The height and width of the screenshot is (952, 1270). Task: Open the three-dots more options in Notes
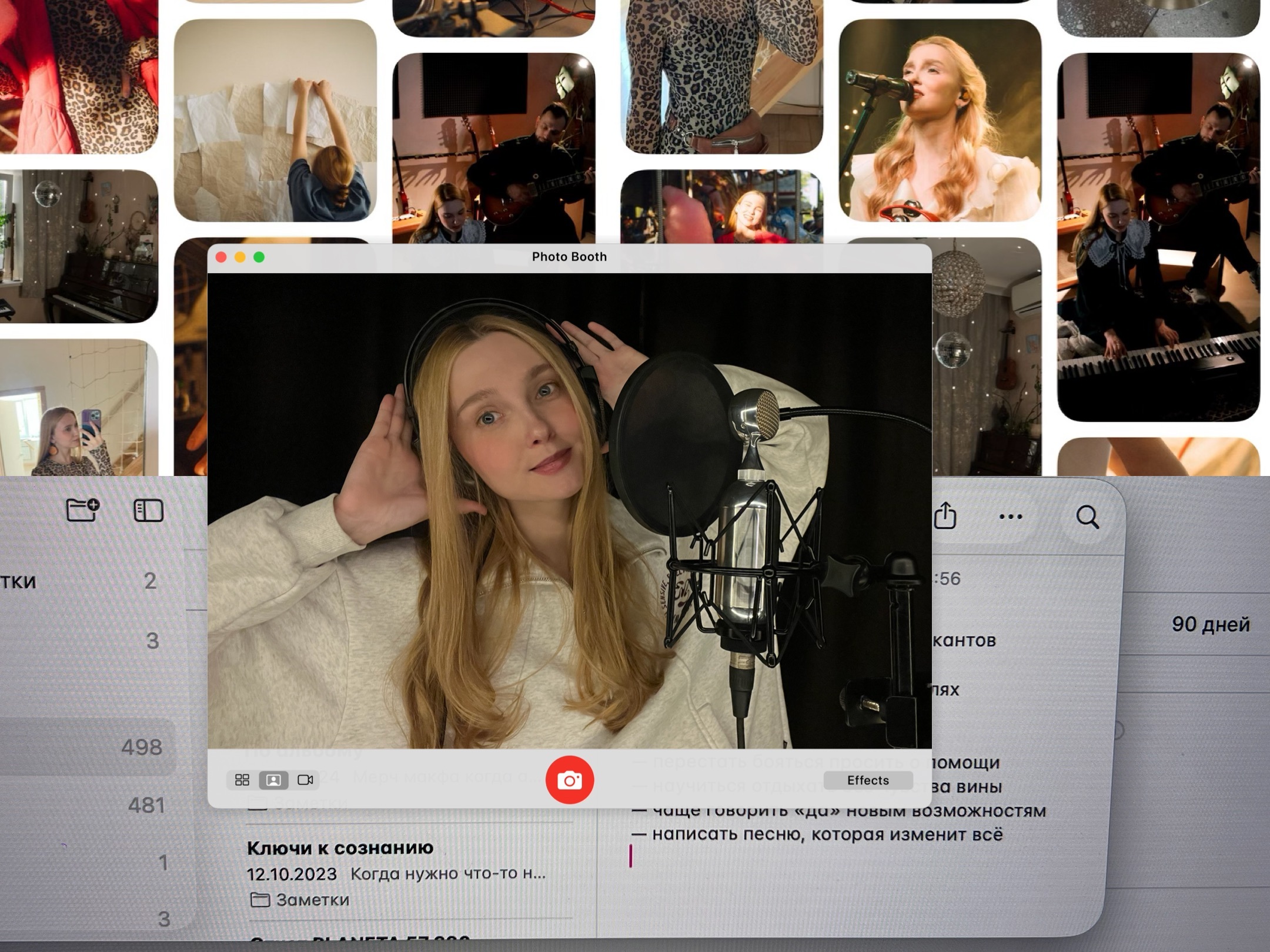(x=1010, y=517)
